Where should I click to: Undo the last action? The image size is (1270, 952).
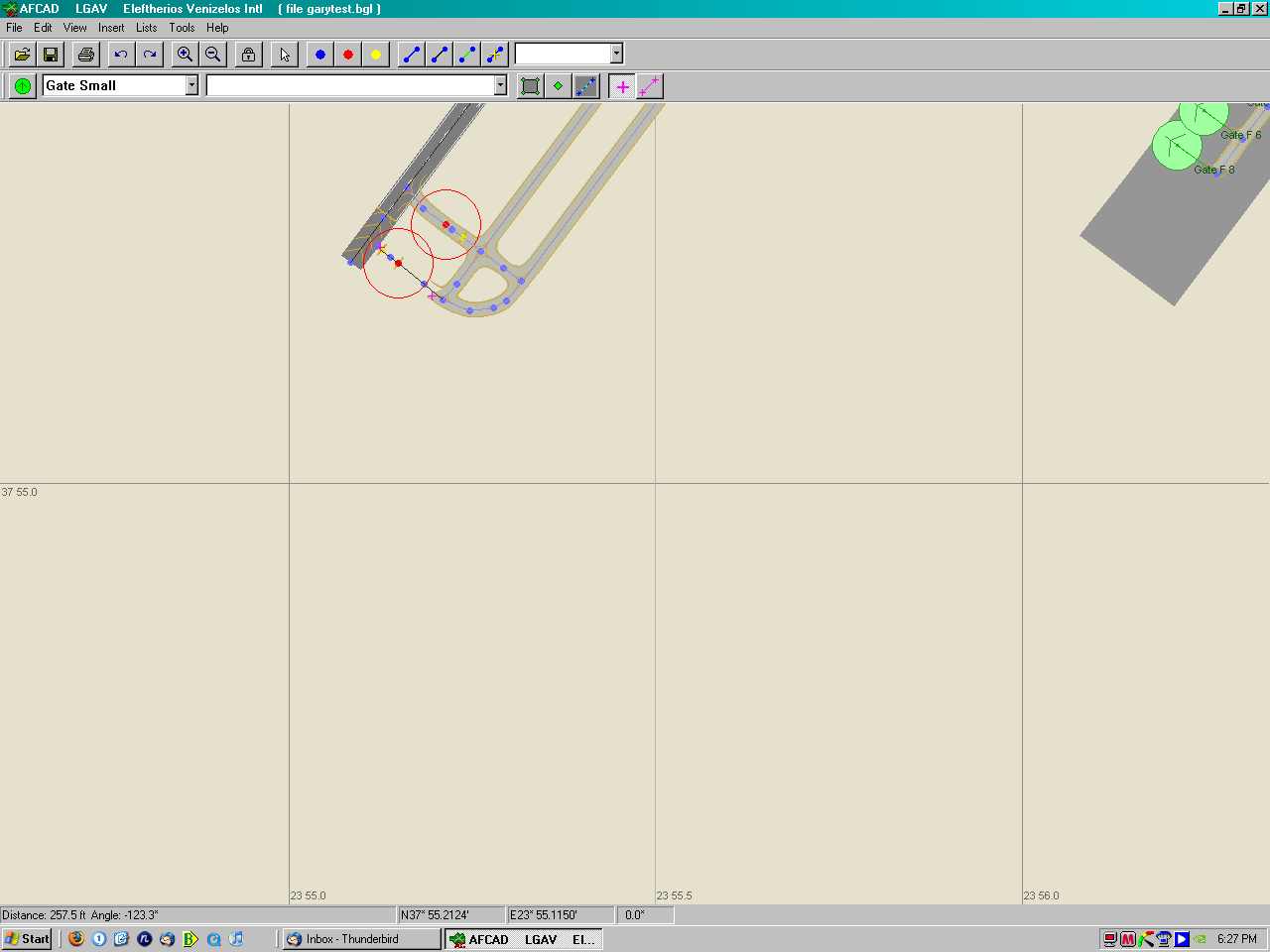121,55
